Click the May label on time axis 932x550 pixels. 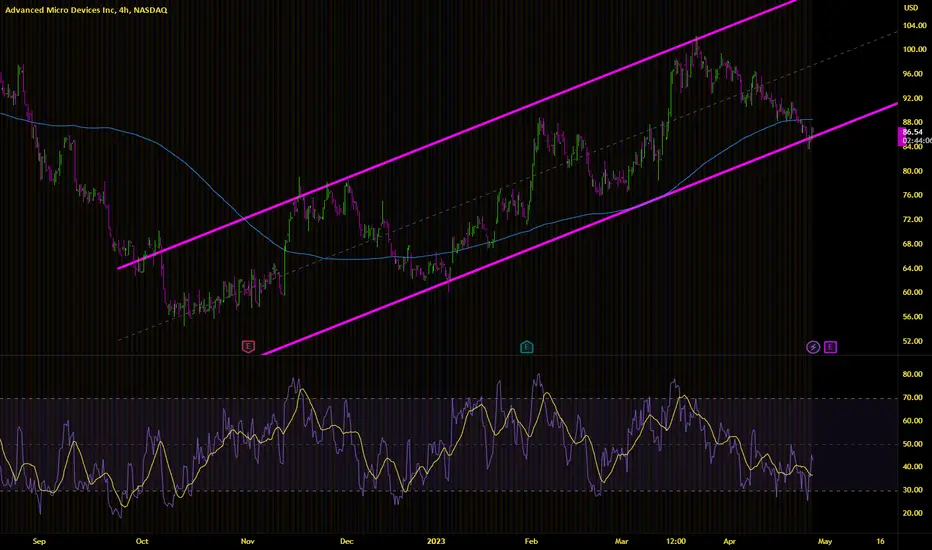click(825, 541)
